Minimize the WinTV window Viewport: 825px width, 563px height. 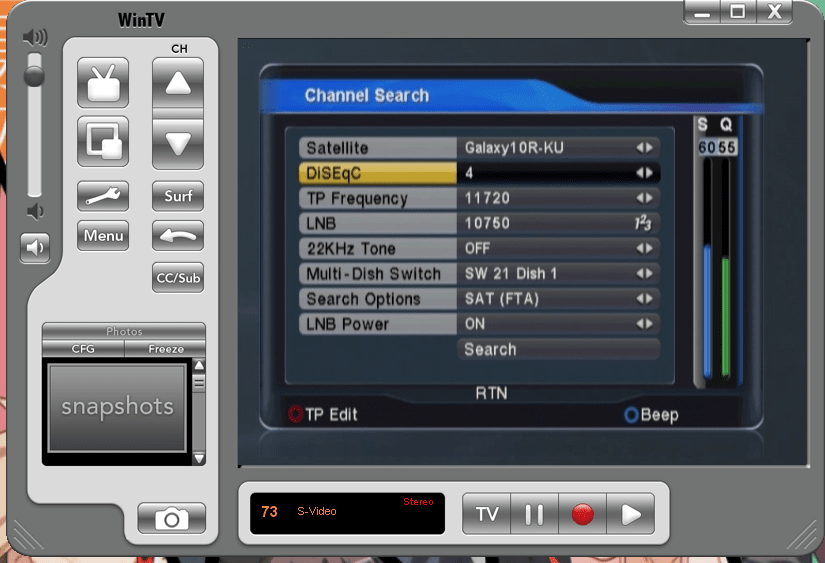(x=702, y=12)
